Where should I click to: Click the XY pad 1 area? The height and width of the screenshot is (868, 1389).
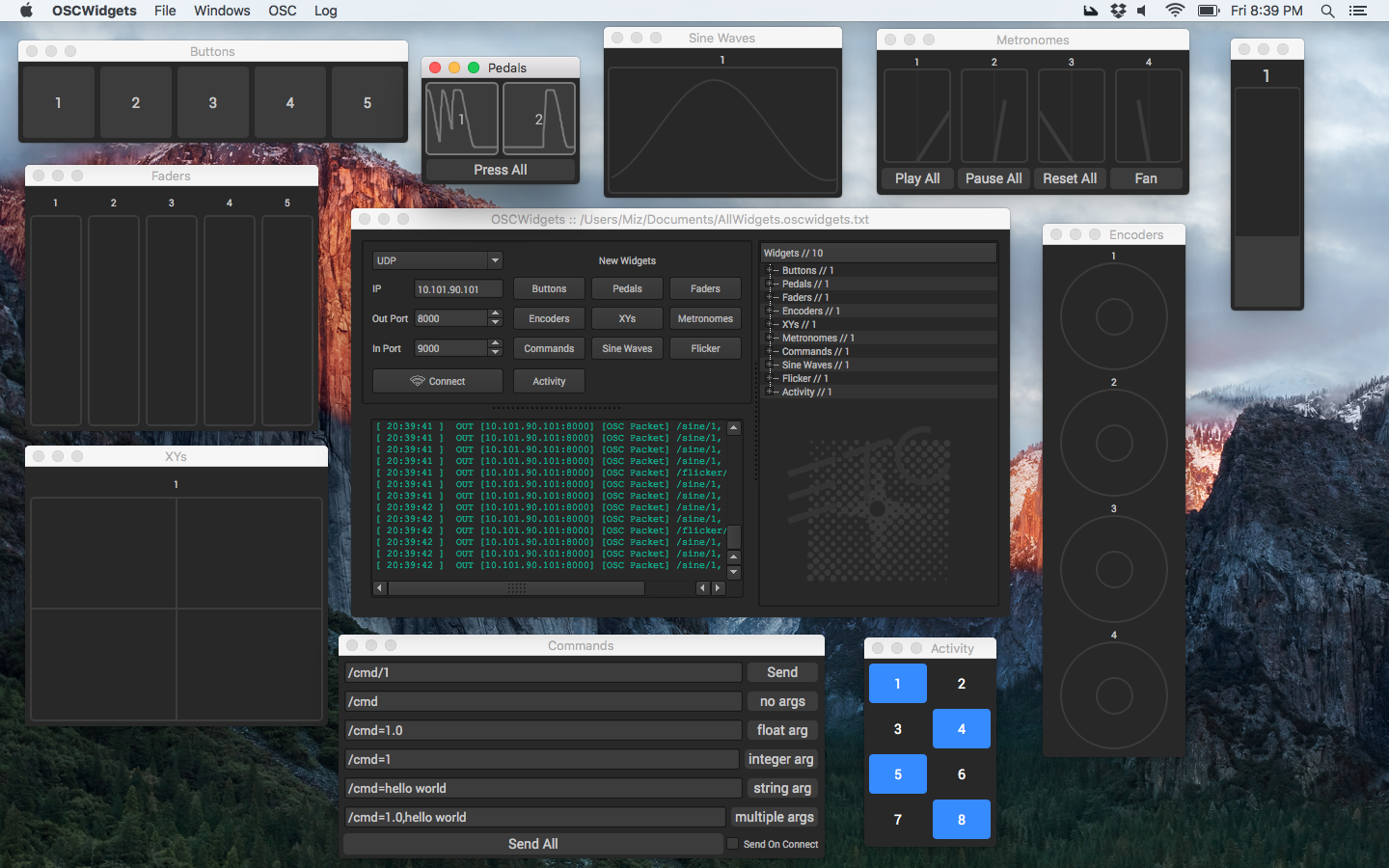(x=177, y=609)
